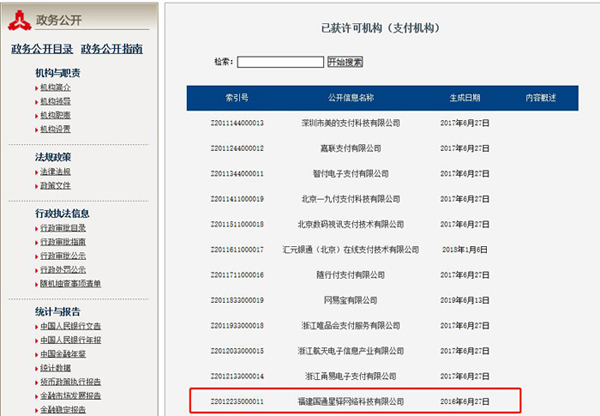Open the 行政审批公示 link
Screen dimensions: 600x416
pyautogui.click(x=63, y=256)
